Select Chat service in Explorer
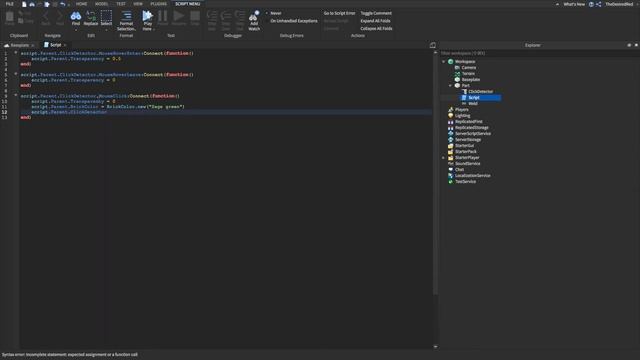Screen dimensions: 640x360 tap(459, 169)
